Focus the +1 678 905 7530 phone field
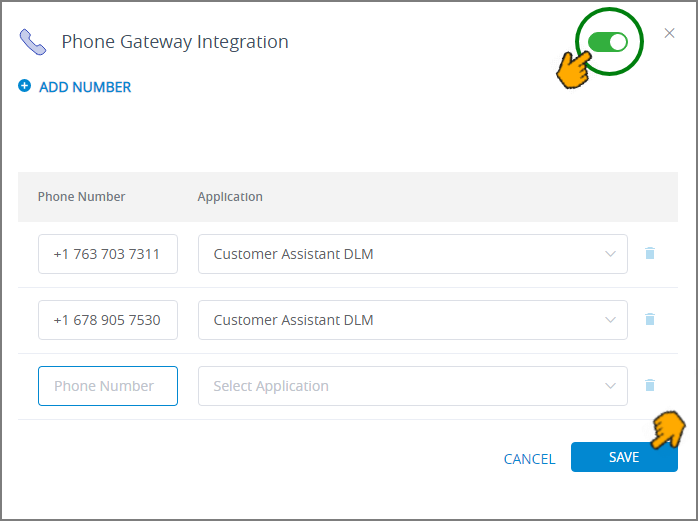 tap(108, 320)
